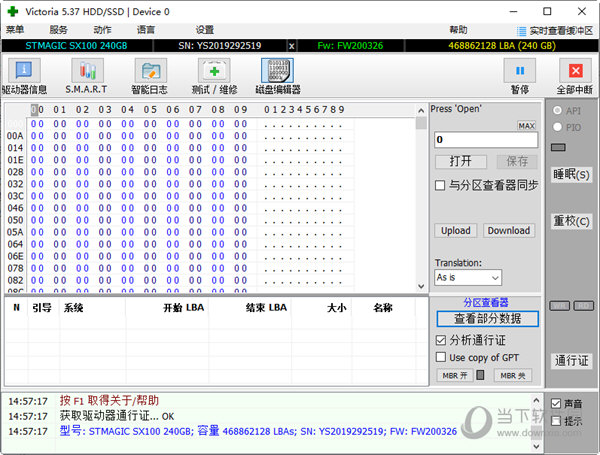
Task: Switch to 测试 / 维修 test and repair
Action: point(215,71)
